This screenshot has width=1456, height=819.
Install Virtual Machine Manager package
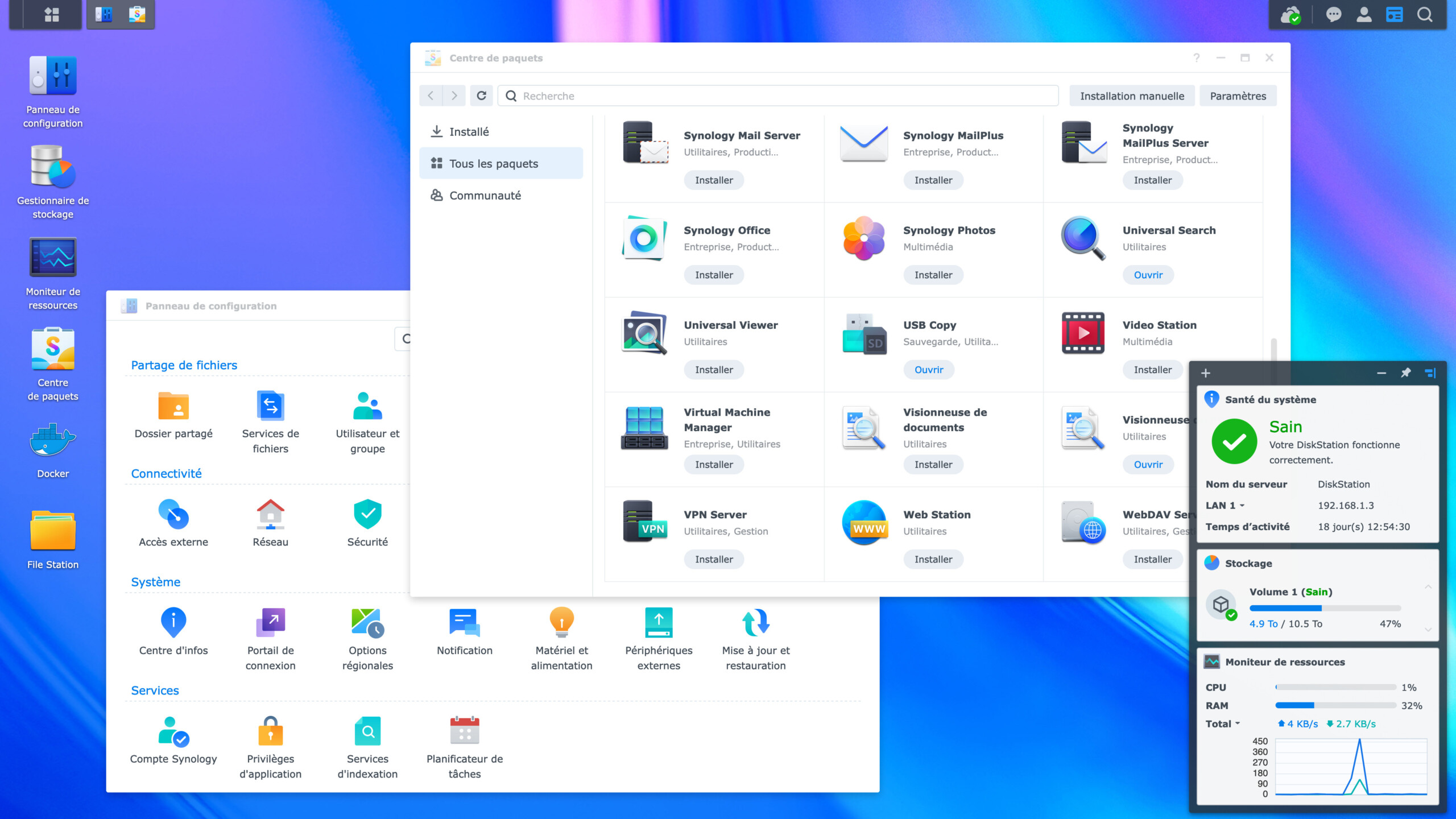tap(714, 464)
